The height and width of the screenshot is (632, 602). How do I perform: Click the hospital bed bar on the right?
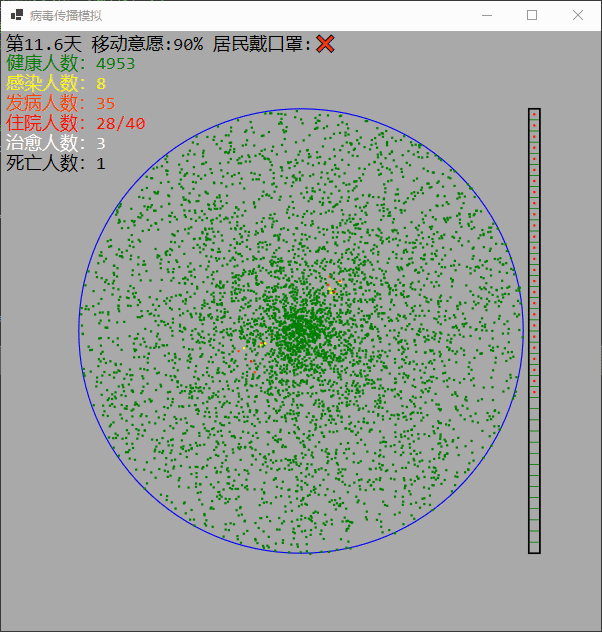pos(534,331)
